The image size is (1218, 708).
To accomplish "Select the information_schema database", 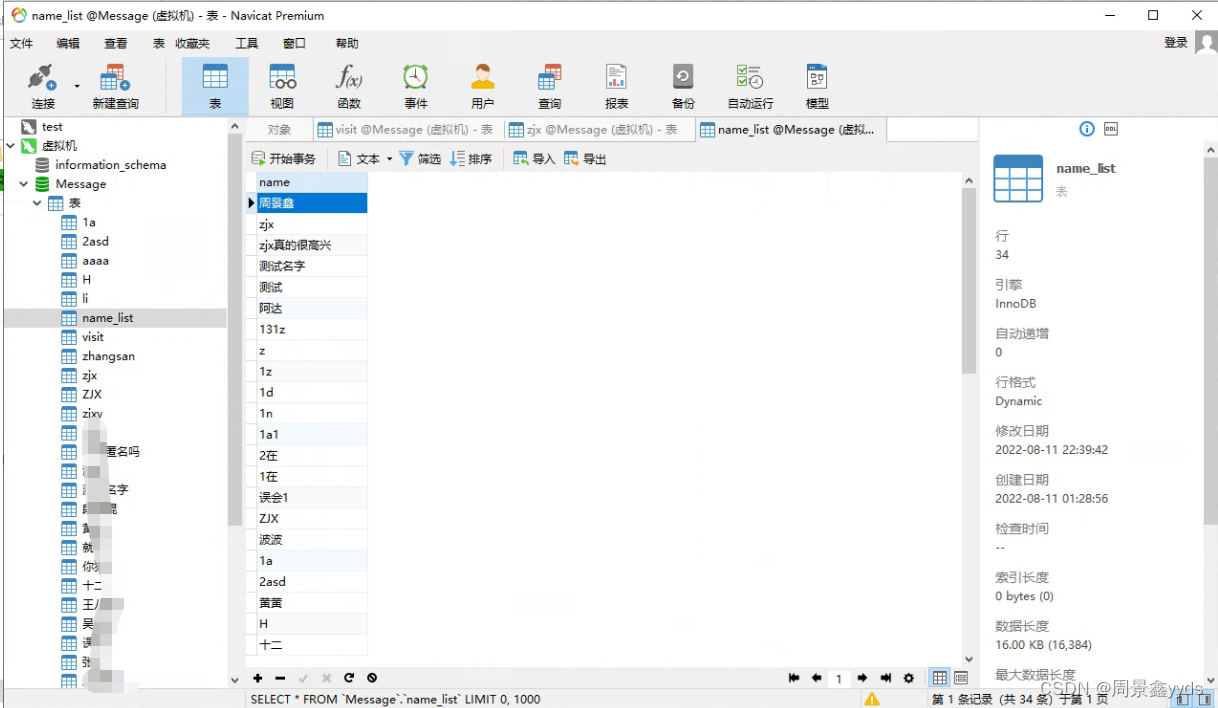I will coord(110,165).
